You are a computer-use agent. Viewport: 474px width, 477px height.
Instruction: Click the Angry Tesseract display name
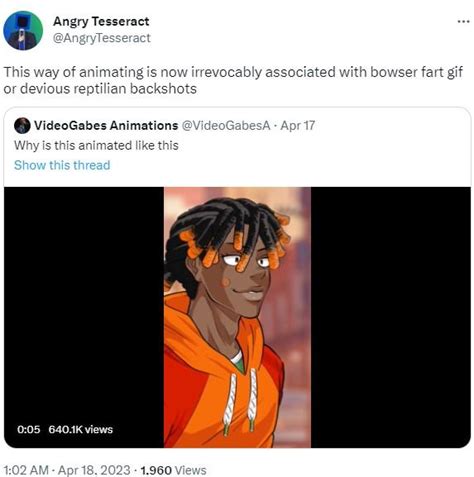[101, 22]
